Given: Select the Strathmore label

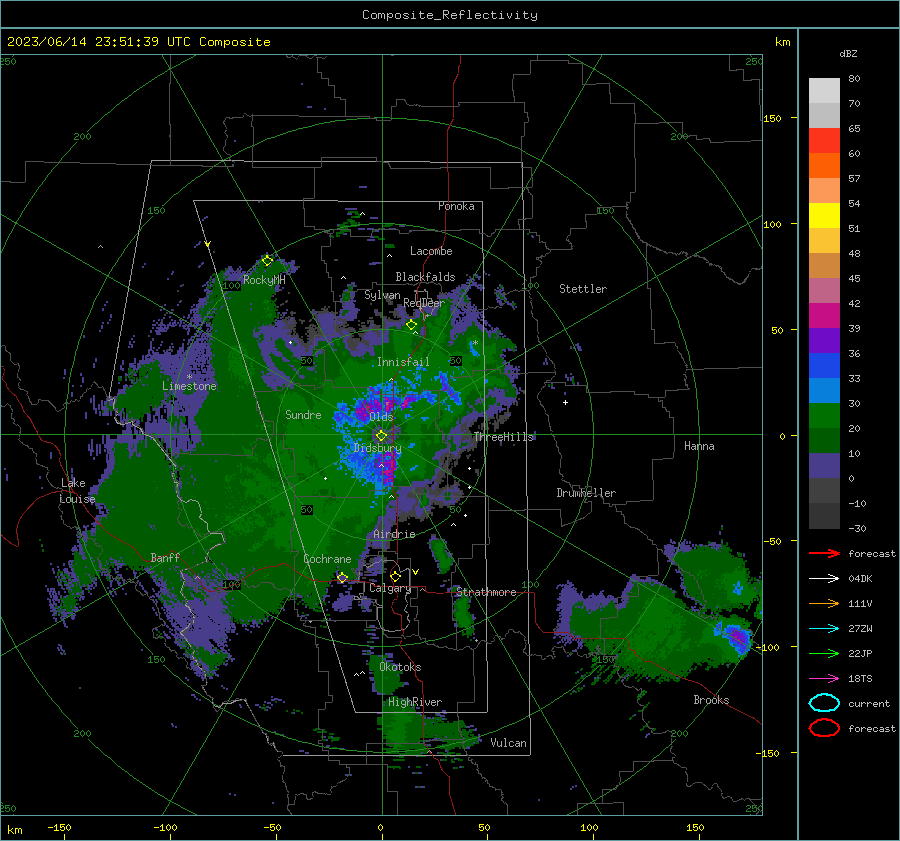Looking at the screenshot, I should click(486, 592).
